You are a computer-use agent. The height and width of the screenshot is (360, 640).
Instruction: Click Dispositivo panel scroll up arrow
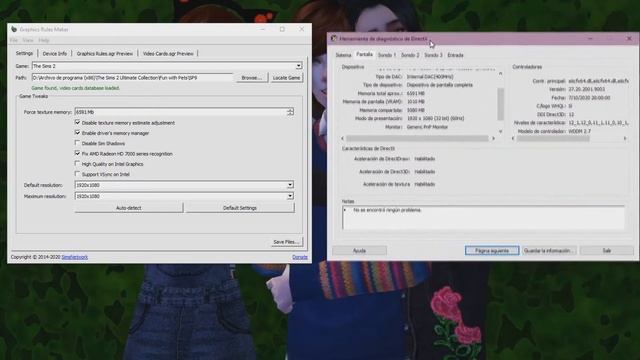point(500,74)
